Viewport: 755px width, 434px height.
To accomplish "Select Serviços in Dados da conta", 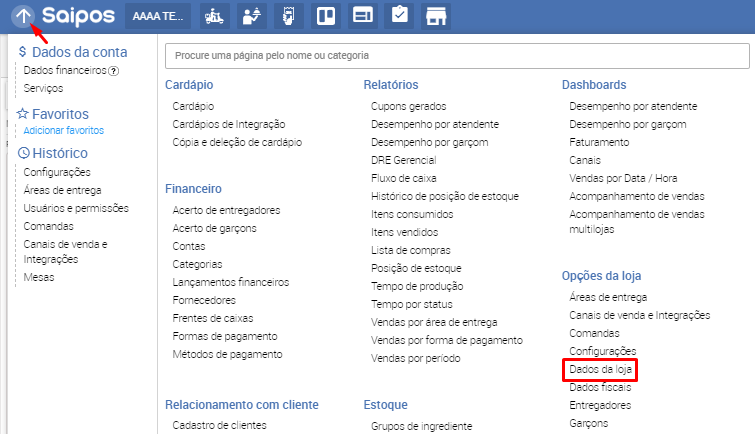I will coord(43,88).
